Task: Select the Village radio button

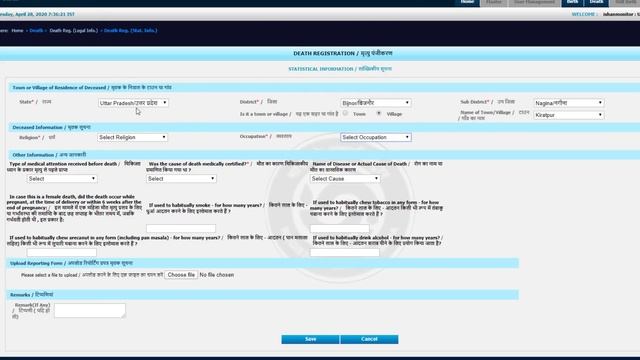Action: pos(379,113)
